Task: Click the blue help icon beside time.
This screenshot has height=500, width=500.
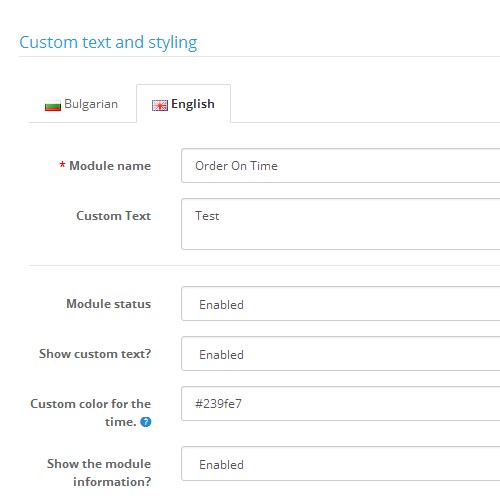Action: click(146, 422)
